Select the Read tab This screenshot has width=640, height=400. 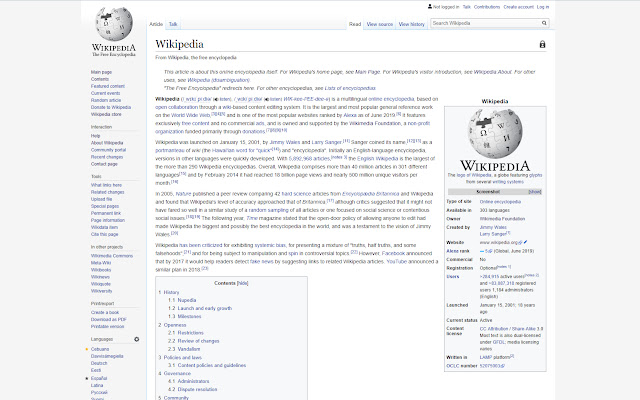pyautogui.click(x=355, y=24)
